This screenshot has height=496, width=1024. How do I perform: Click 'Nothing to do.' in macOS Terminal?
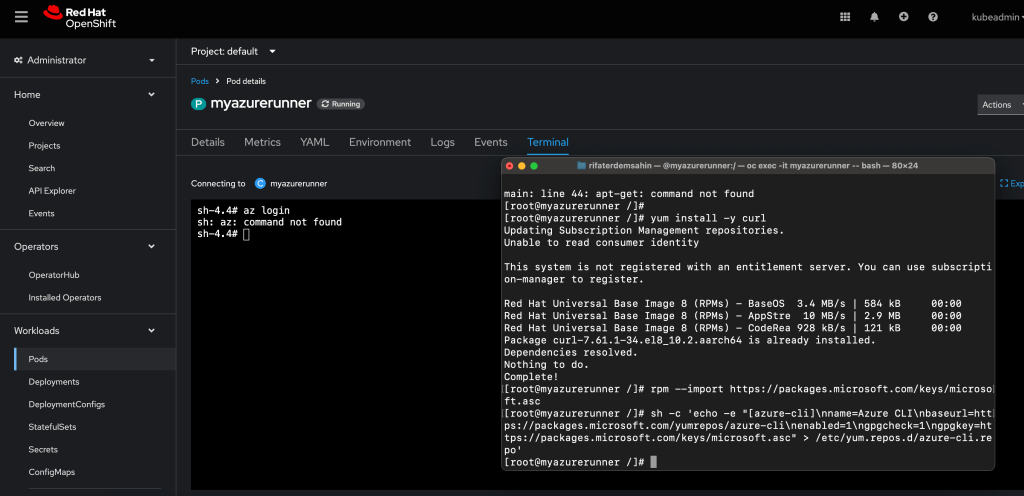click(547, 365)
